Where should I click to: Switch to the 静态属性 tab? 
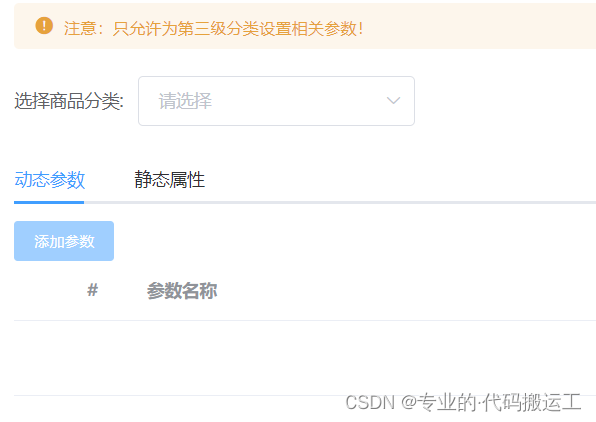(x=170, y=179)
